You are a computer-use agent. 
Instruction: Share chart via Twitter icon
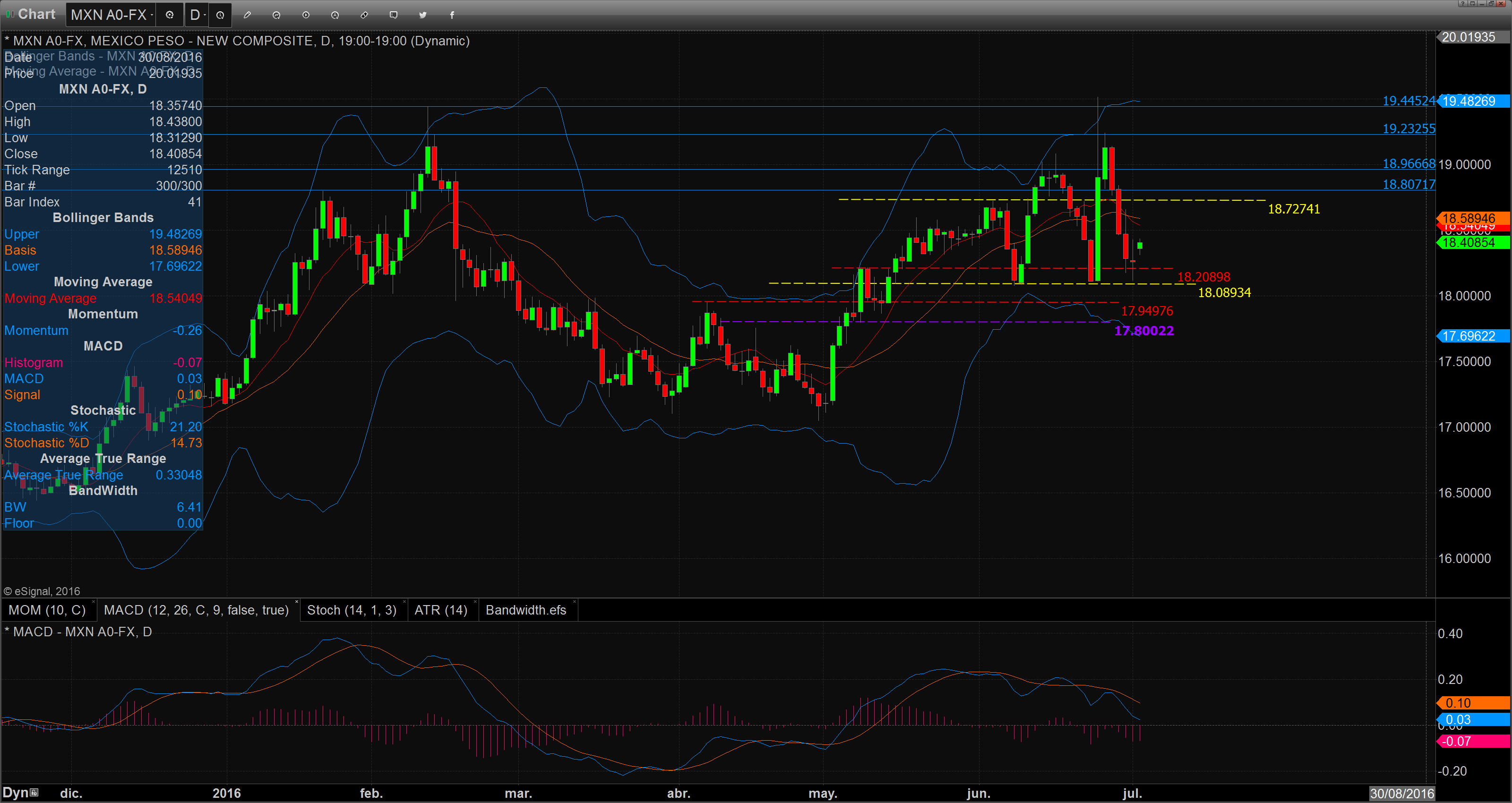click(422, 15)
